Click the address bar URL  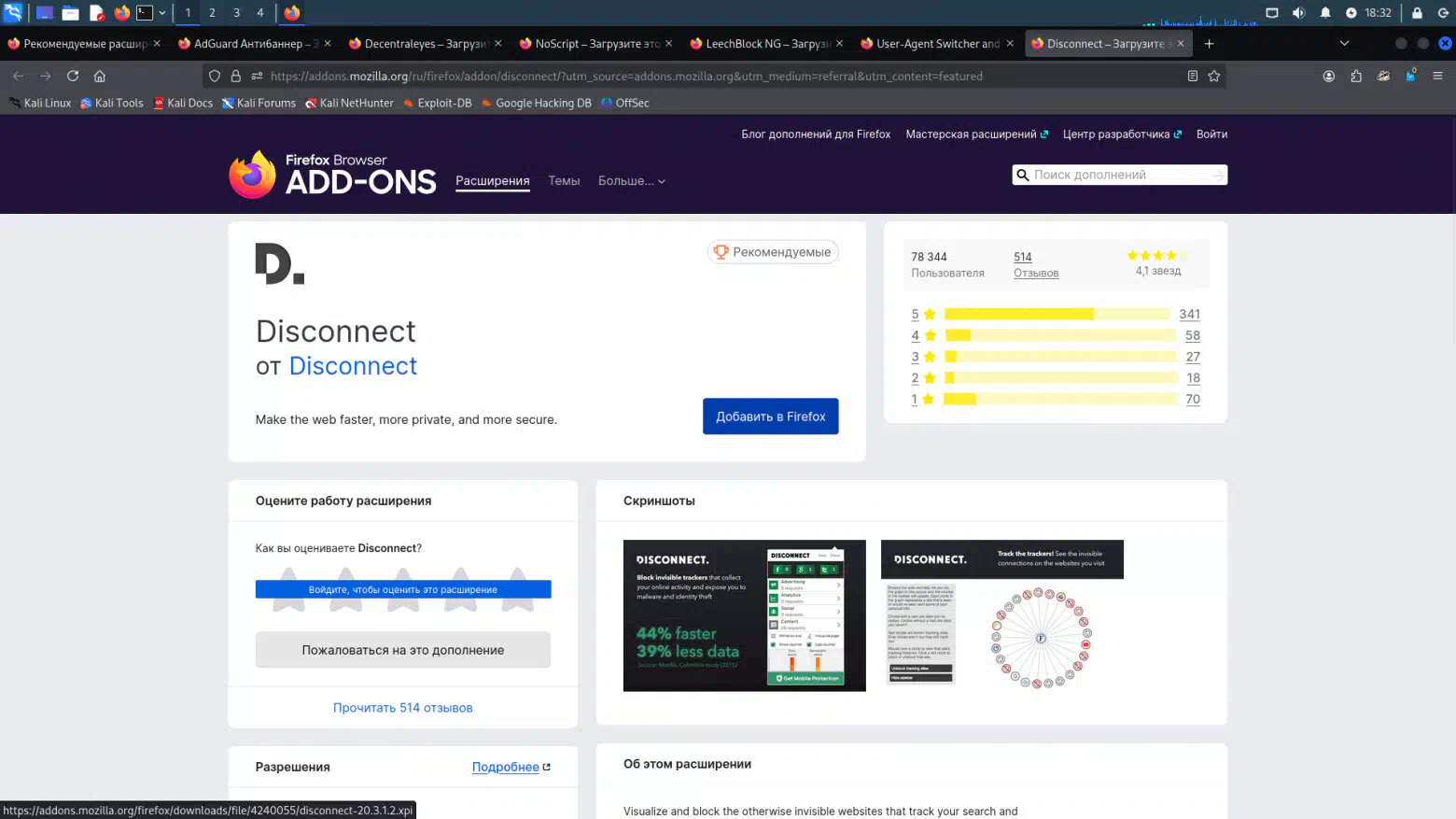pos(626,77)
